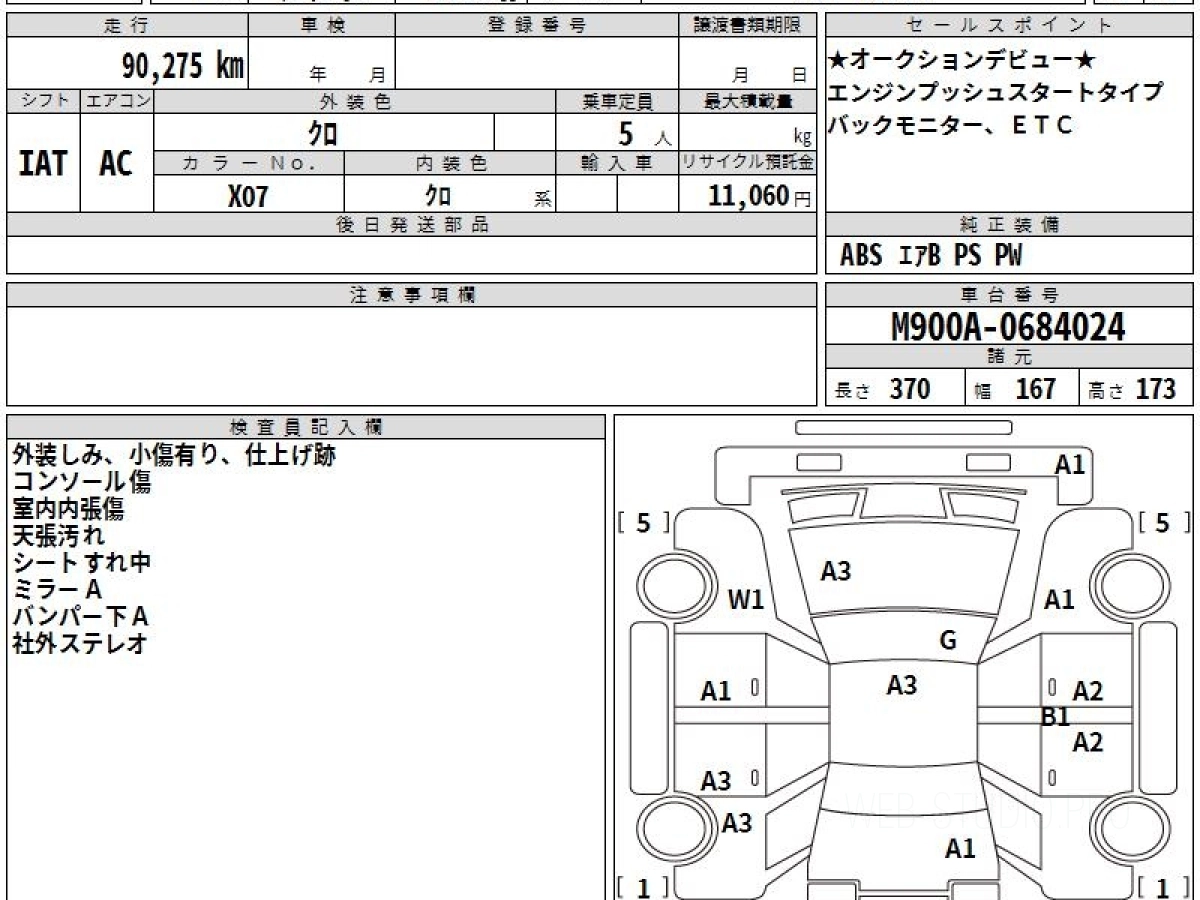
Task: Select the ★オークションデビュー★ line
Action: [961, 60]
